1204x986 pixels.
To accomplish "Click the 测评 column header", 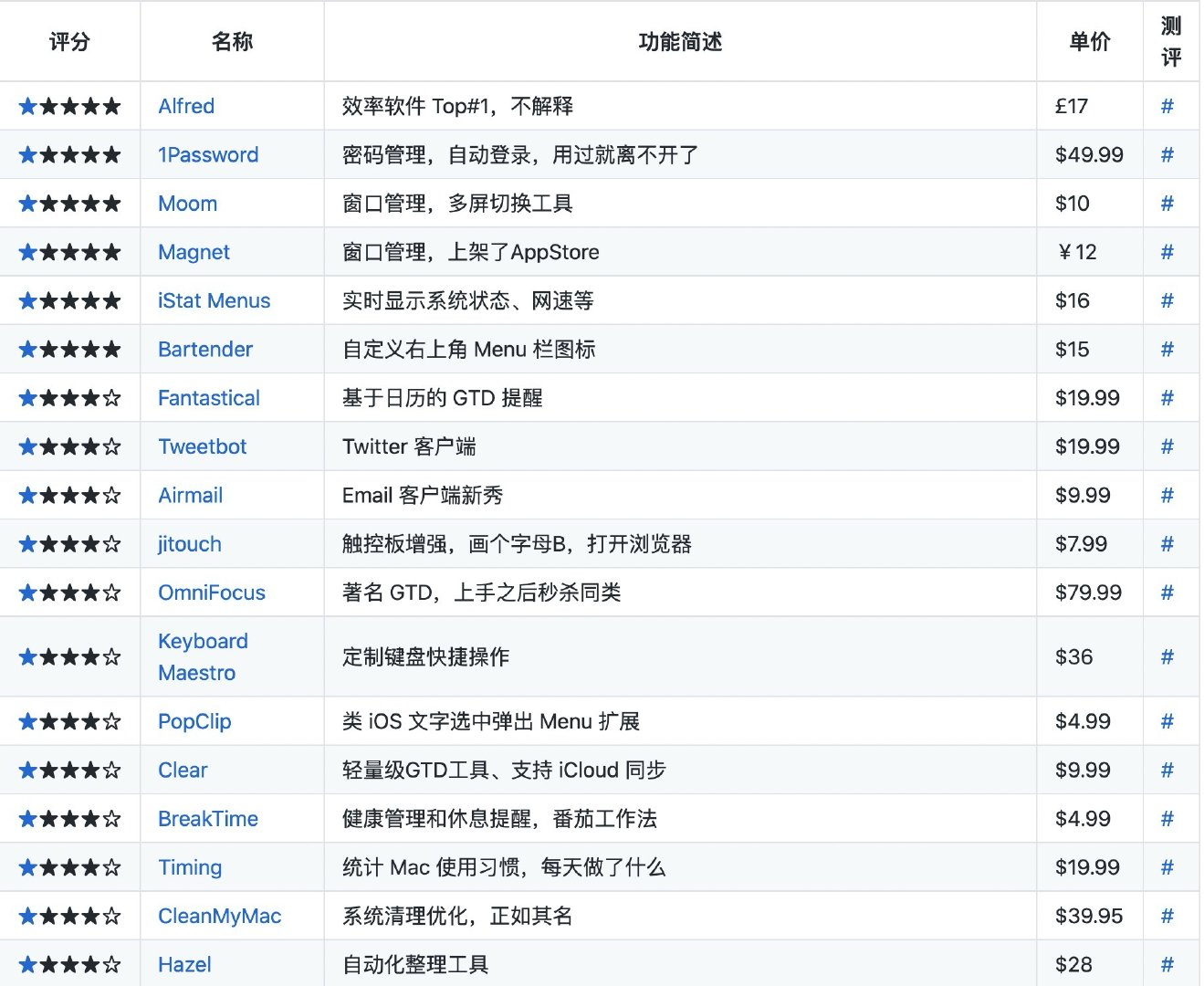I will coord(1171,41).
